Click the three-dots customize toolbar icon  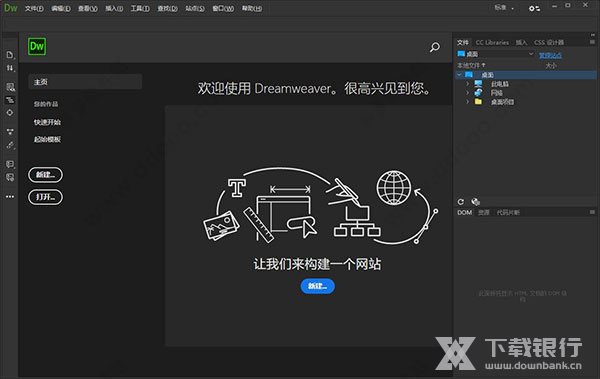click(x=10, y=196)
